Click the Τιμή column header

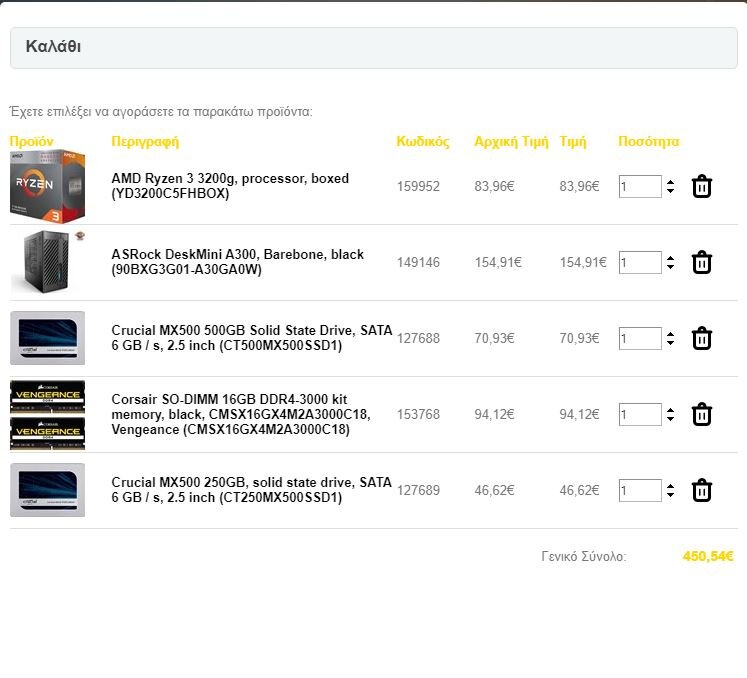click(573, 142)
